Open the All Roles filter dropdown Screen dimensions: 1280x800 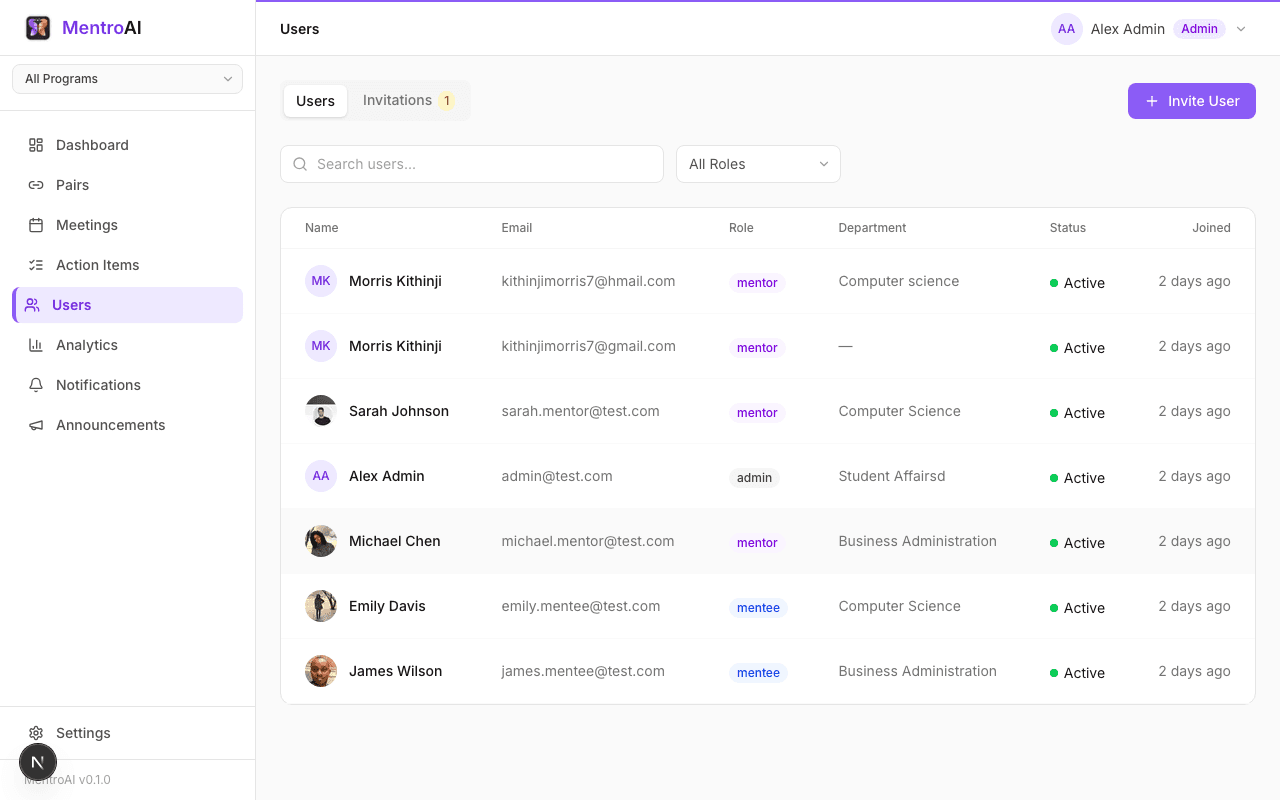(758, 163)
